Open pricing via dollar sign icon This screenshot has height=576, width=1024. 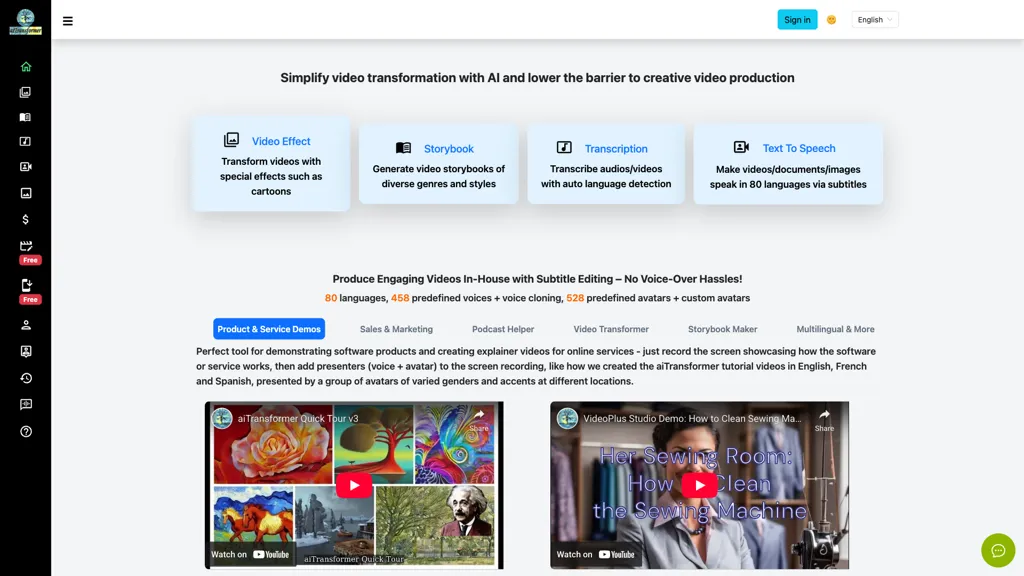(x=25, y=219)
